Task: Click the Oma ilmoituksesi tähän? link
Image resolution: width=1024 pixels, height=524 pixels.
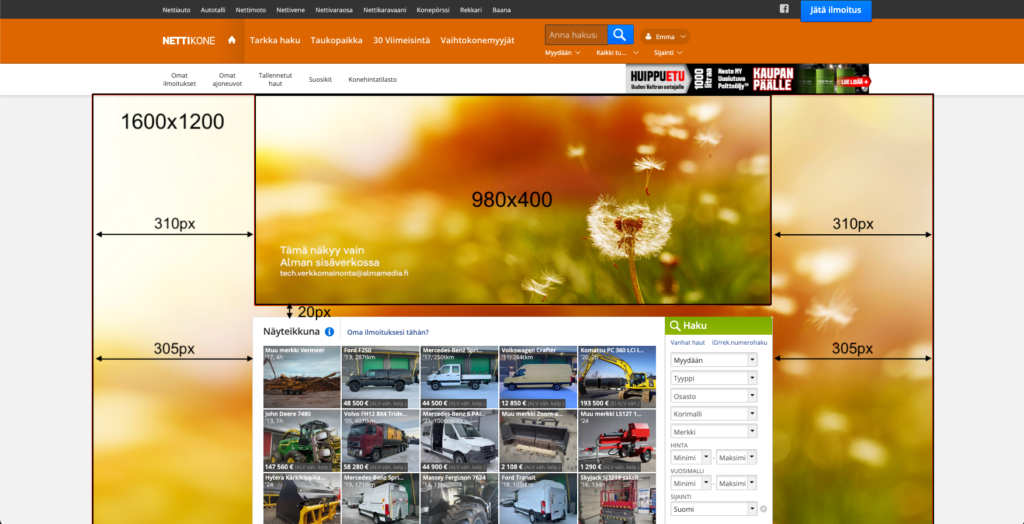Action: pos(388,333)
